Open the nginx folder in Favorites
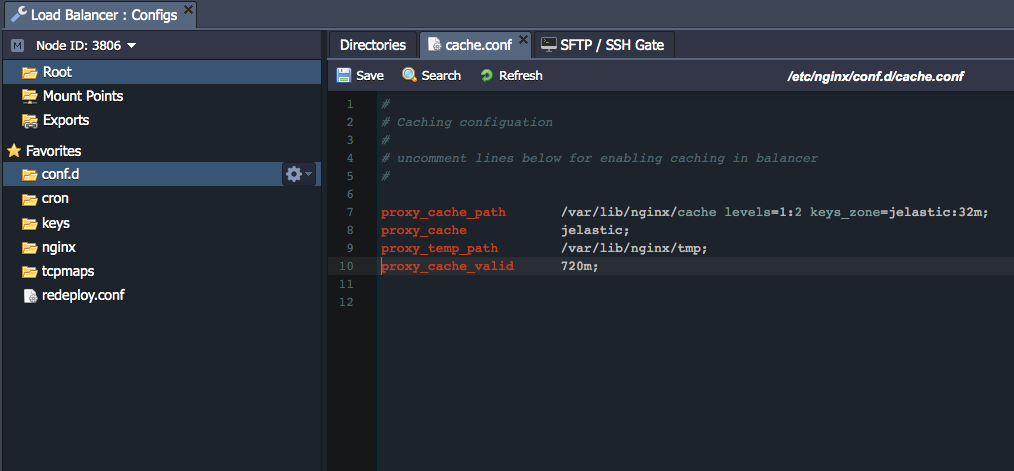The image size is (1014, 471). click(x=58, y=247)
